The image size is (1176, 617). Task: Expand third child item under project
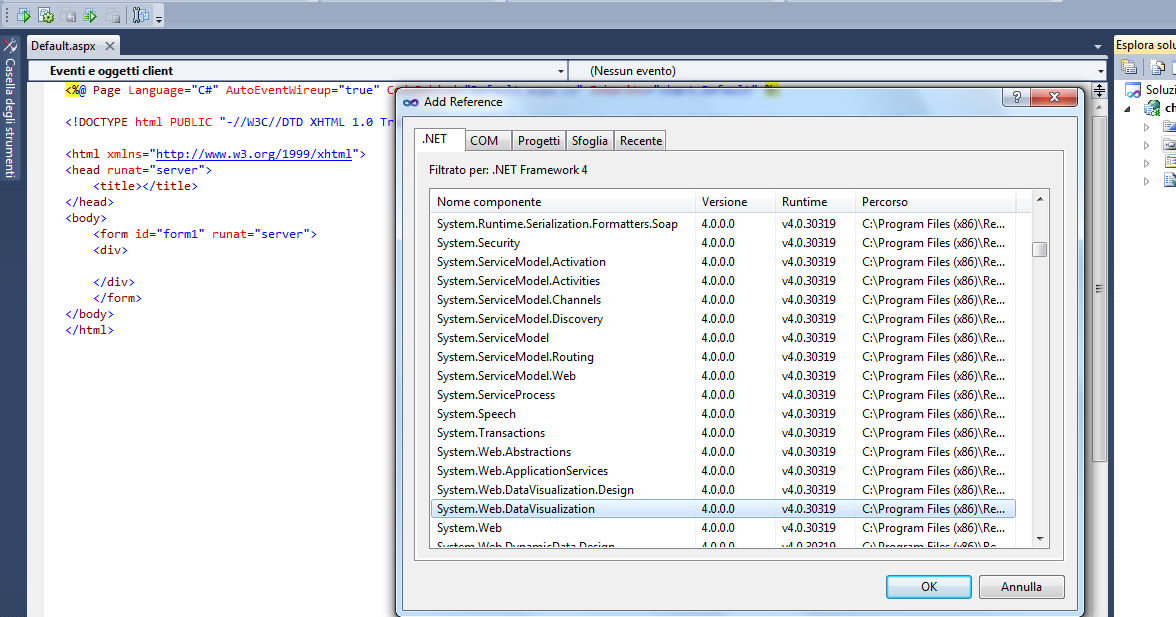[1146, 163]
